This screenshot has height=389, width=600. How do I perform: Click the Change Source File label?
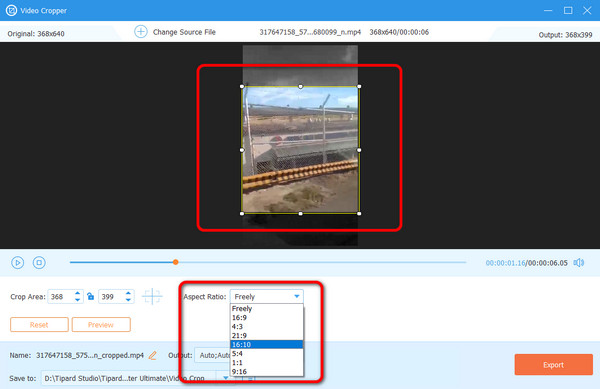[x=184, y=32]
